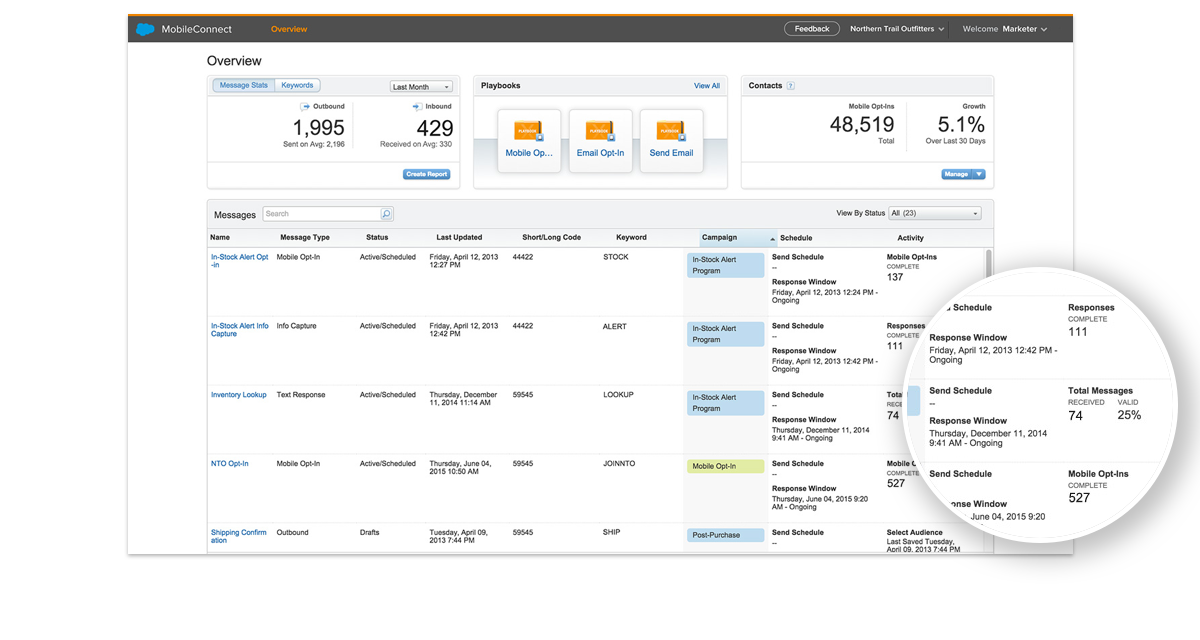Switch to Message Stats toggle
Image resolution: width=1200 pixels, height=640 pixels.
[x=244, y=86]
